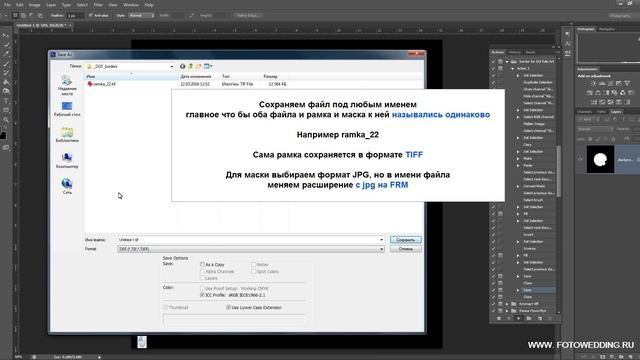Open Рабочий стол in places sidebar

coord(67,109)
